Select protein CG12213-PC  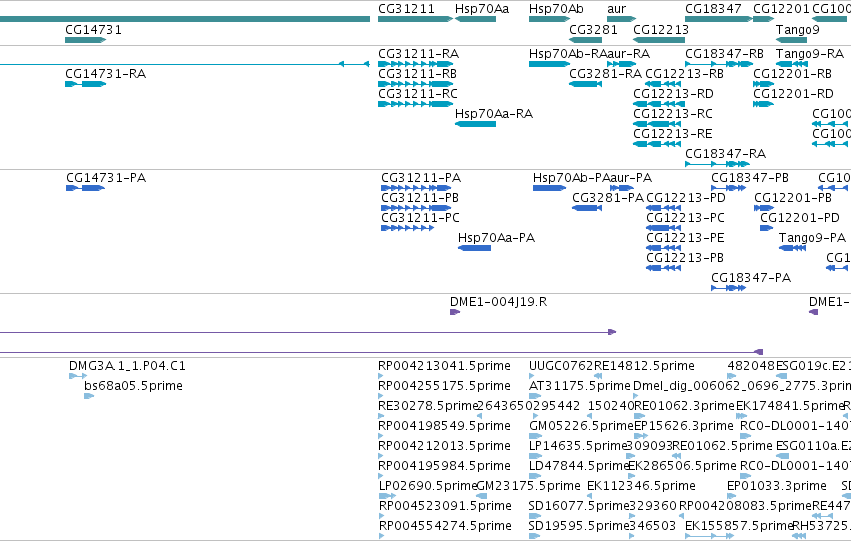click(x=685, y=218)
